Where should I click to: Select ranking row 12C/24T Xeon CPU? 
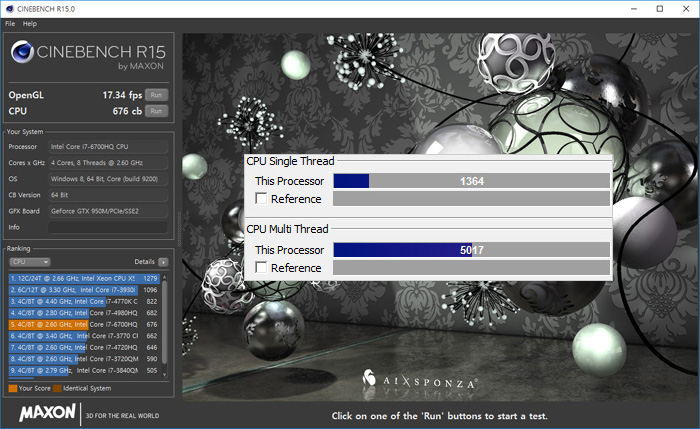(x=84, y=278)
